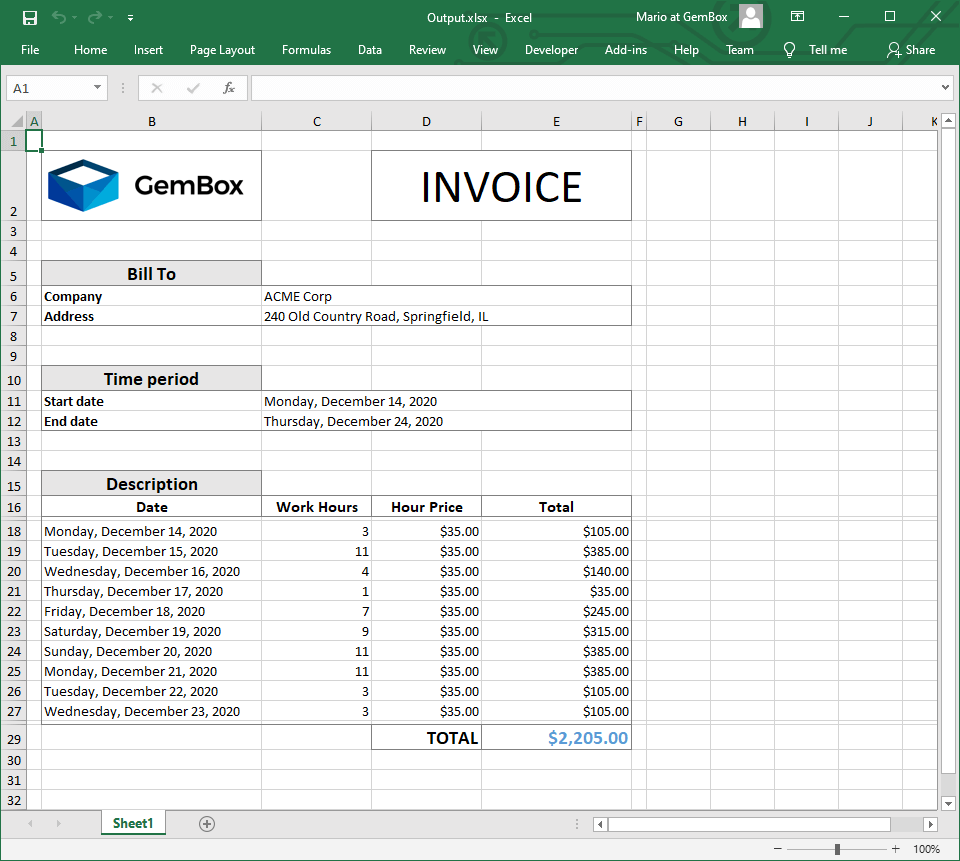Open the File menu
This screenshot has height=861, width=960.
tap(30, 50)
